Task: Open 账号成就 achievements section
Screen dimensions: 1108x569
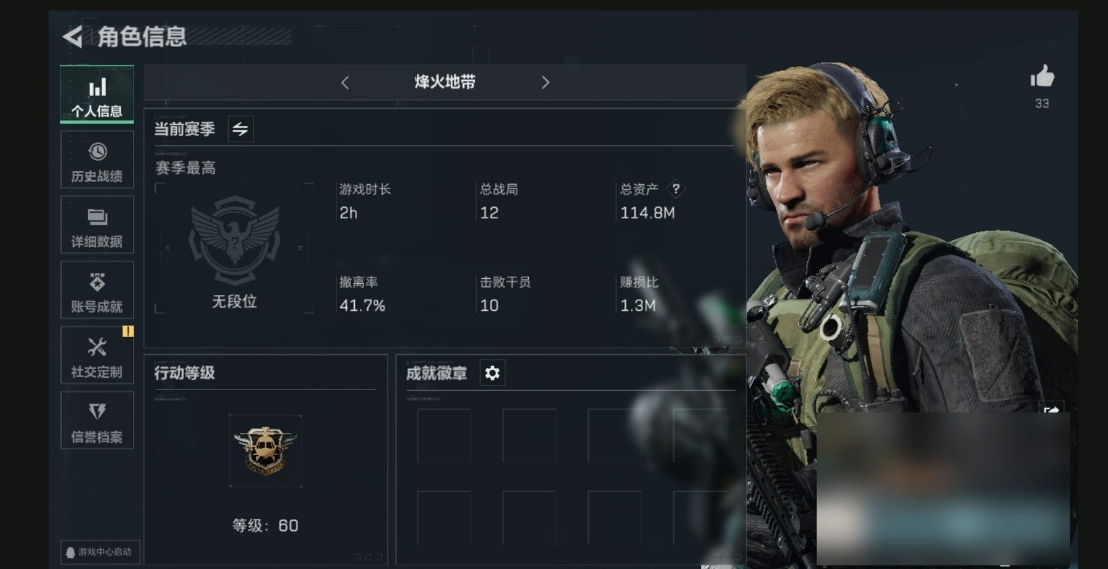Action: (x=97, y=290)
